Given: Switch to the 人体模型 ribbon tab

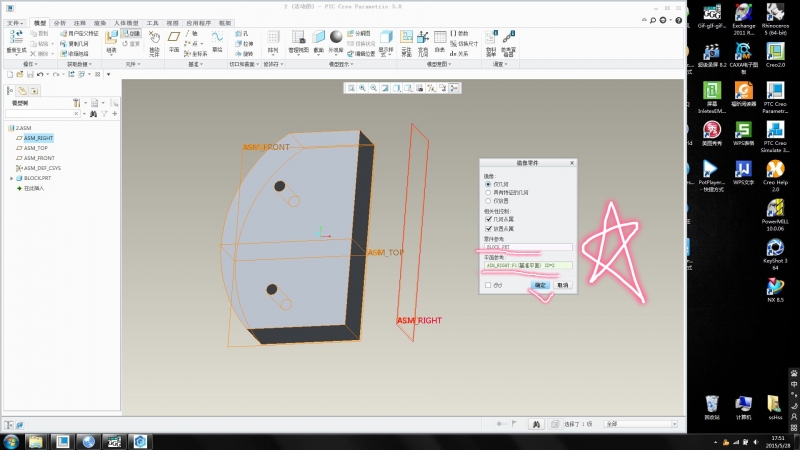Looking at the screenshot, I should coord(126,23).
